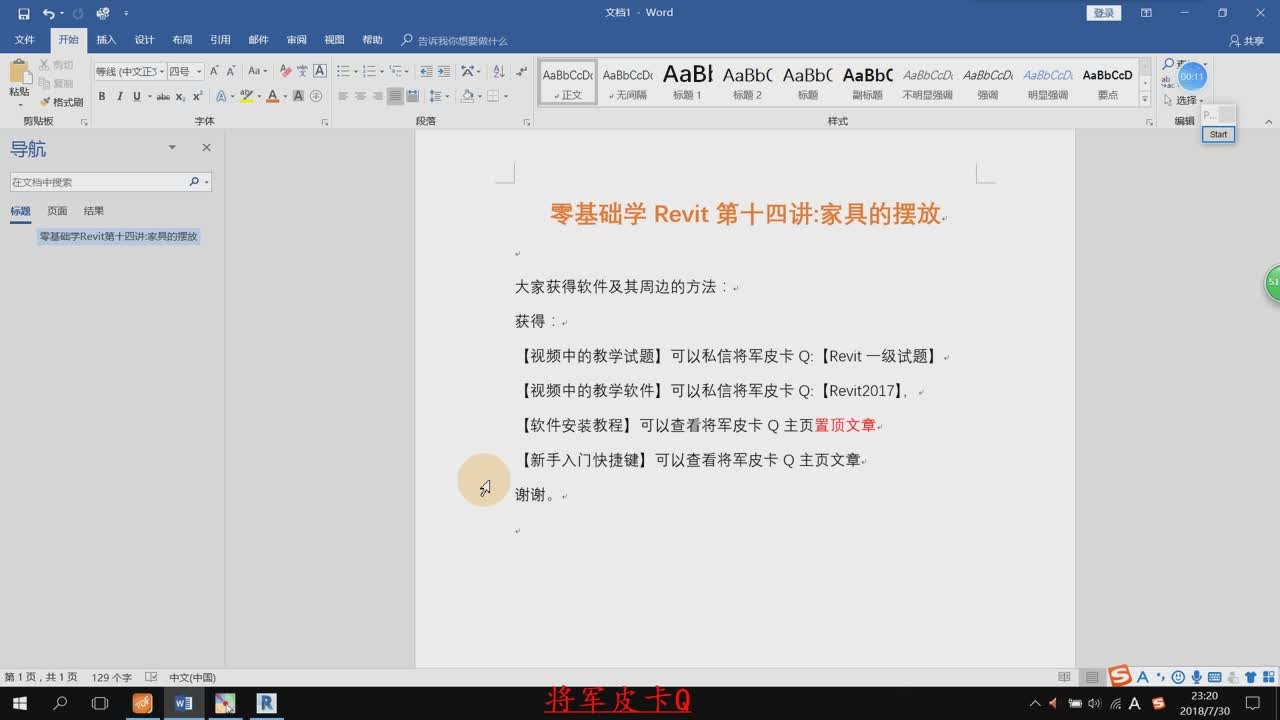The width and height of the screenshot is (1280, 720).
Task: Apply superscript formatting
Action: click(x=197, y=97)
